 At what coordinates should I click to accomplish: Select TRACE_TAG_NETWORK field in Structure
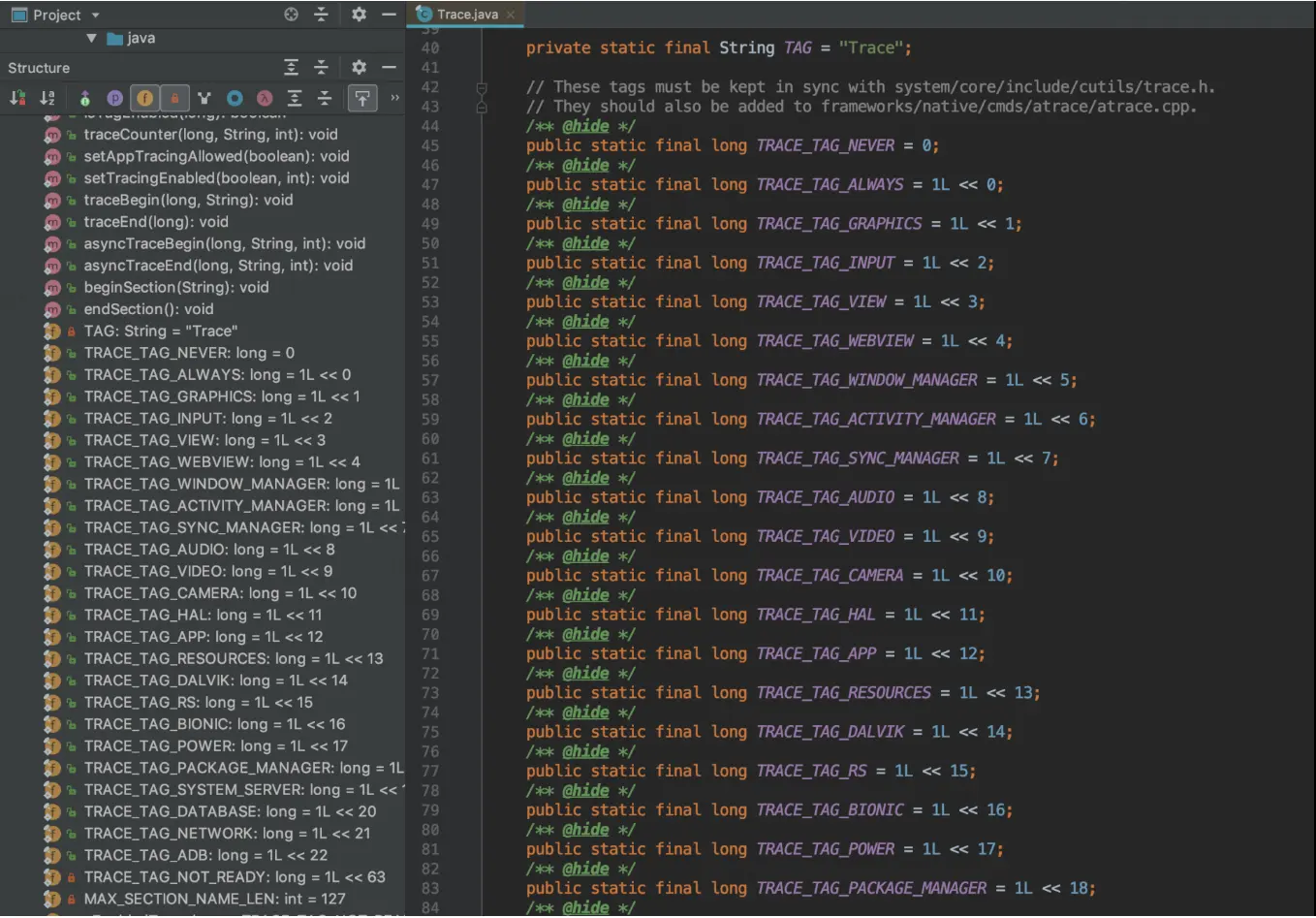[227, 834]
